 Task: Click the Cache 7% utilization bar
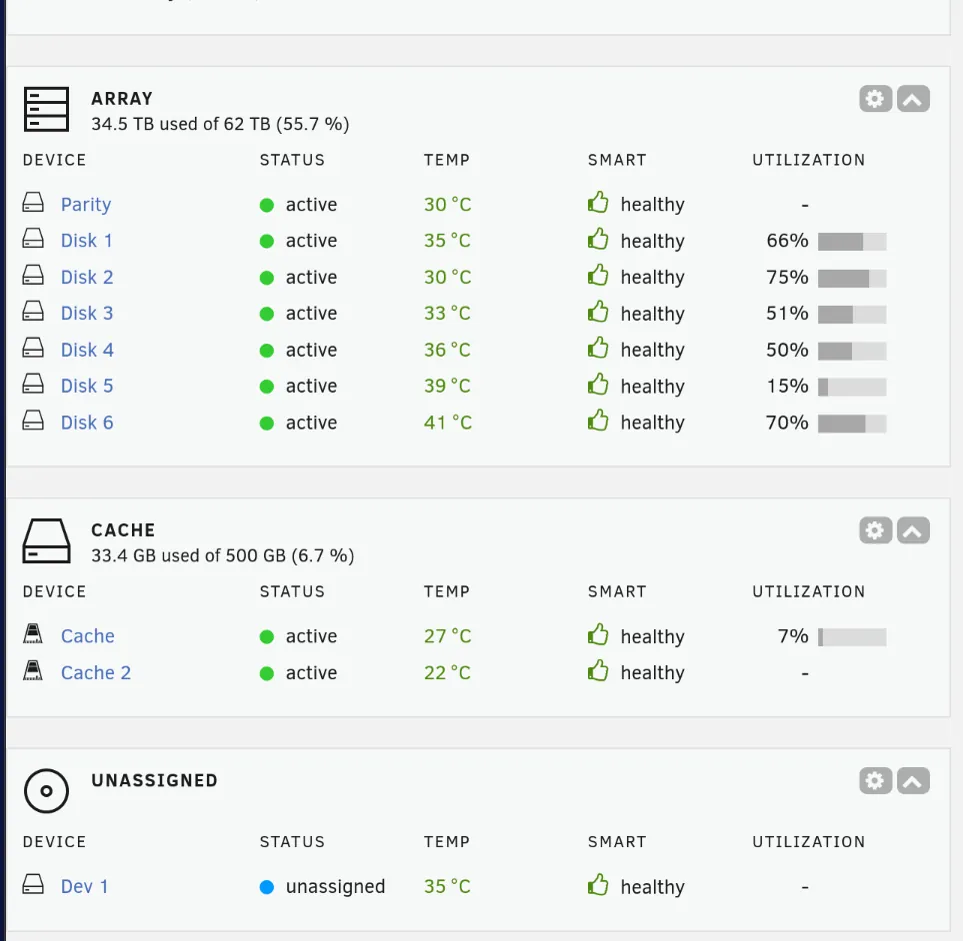852,638
